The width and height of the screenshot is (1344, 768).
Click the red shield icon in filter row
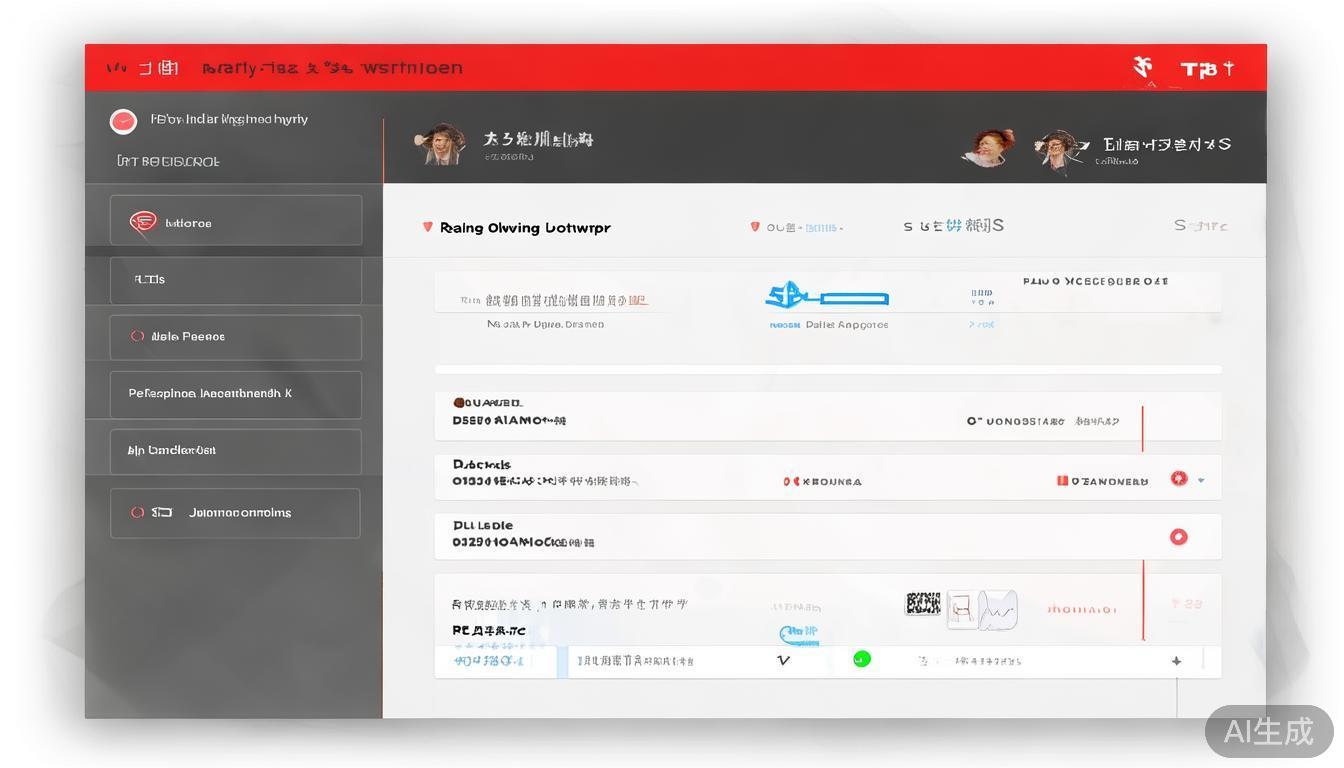(755, 227)
